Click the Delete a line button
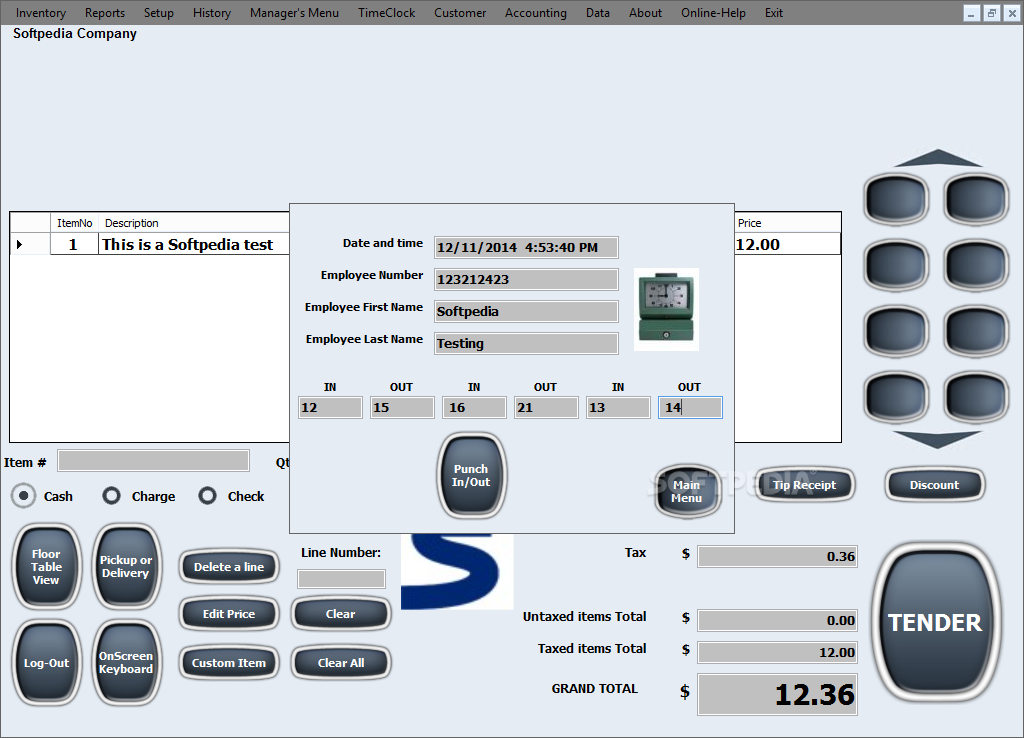Image resolution: width=1024 pixels, height=738 pixels. (229, 567)
